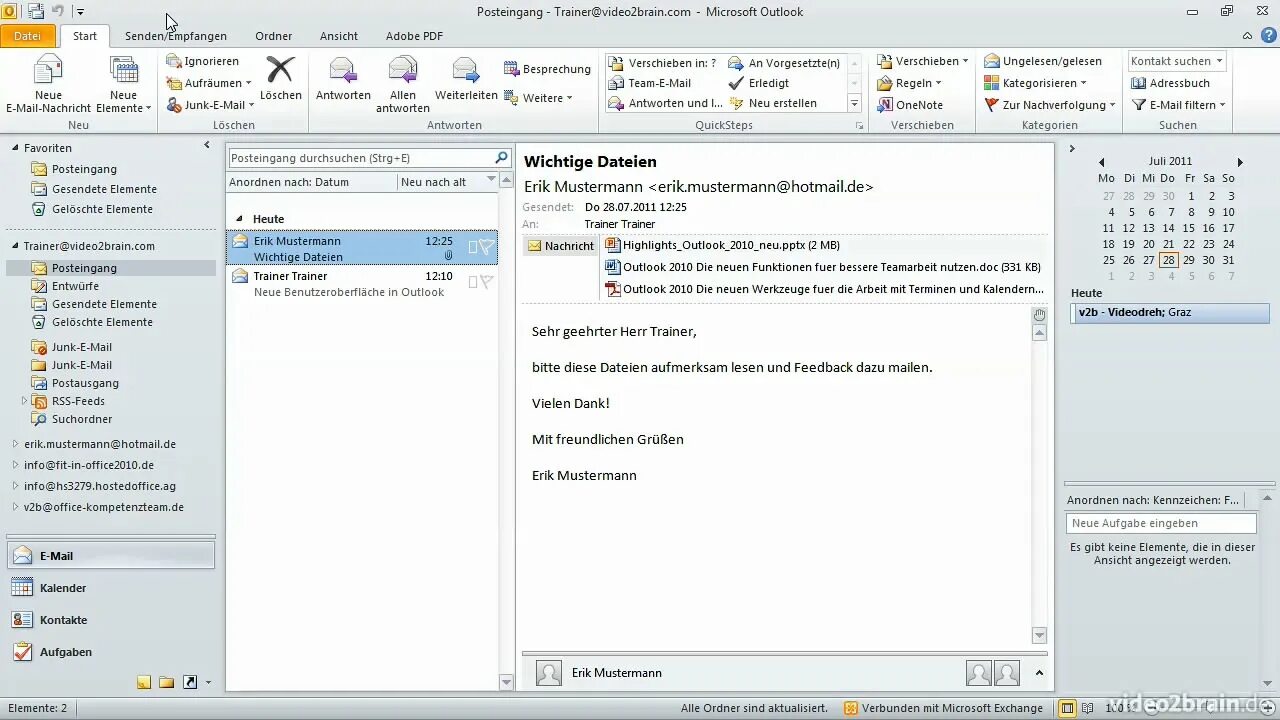Open the Aufräumen dropdown

point(209,83)
